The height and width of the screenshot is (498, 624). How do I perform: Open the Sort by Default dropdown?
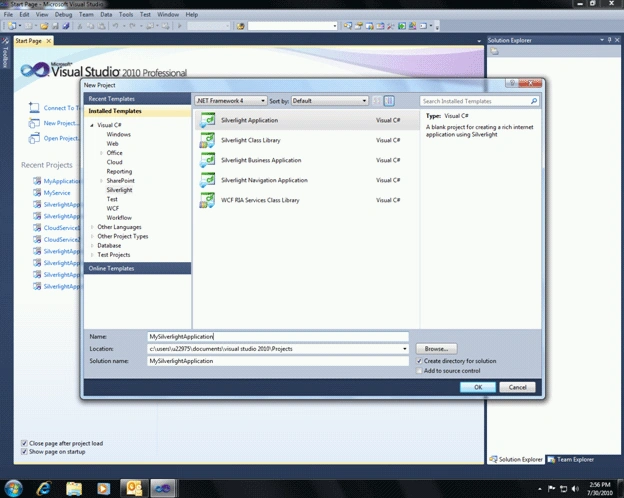330,101
